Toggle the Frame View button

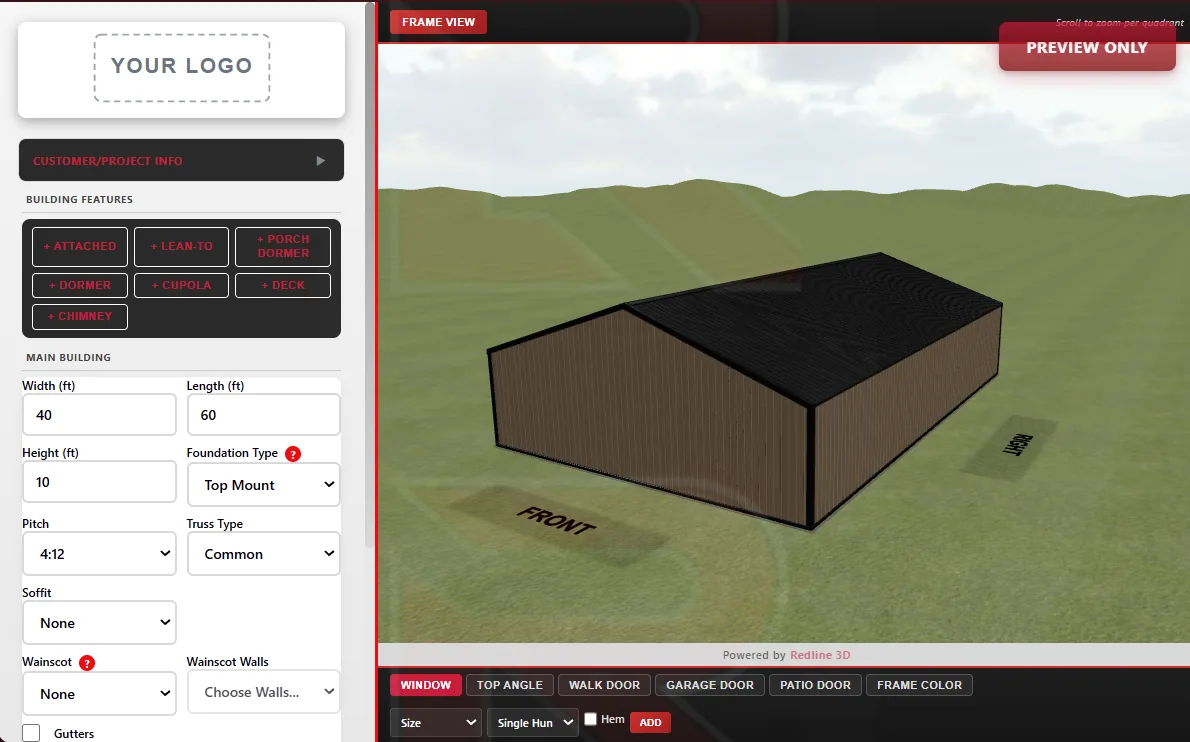coord(438,22)
